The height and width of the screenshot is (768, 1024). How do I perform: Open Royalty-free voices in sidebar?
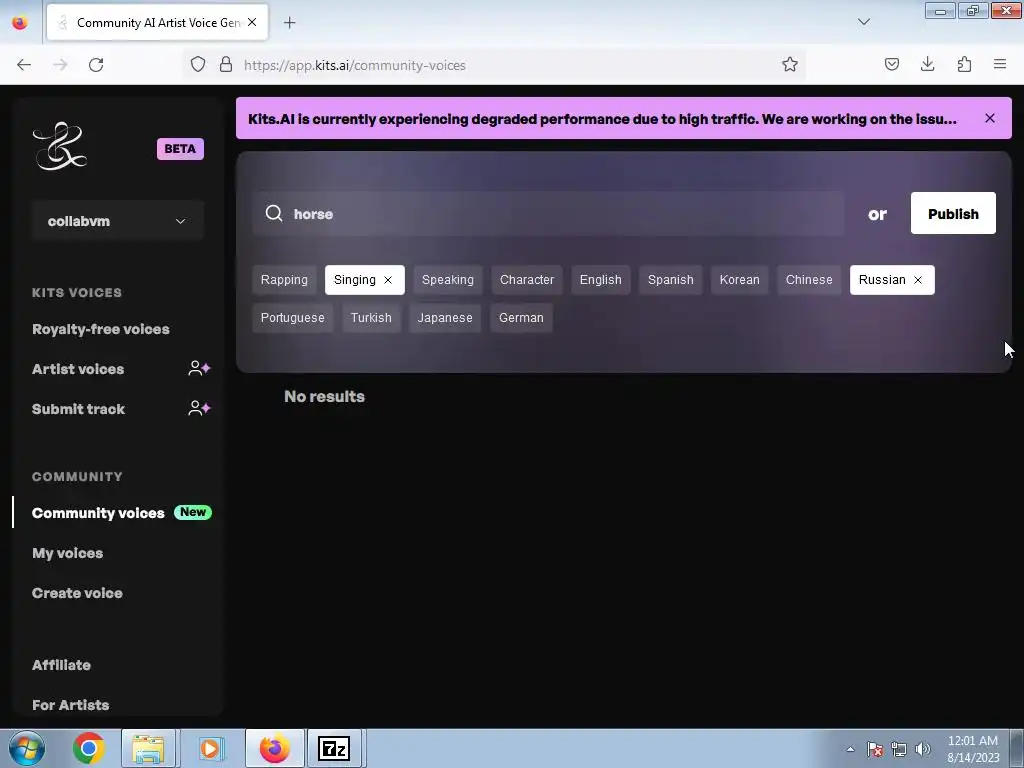[x=101, y=329]
